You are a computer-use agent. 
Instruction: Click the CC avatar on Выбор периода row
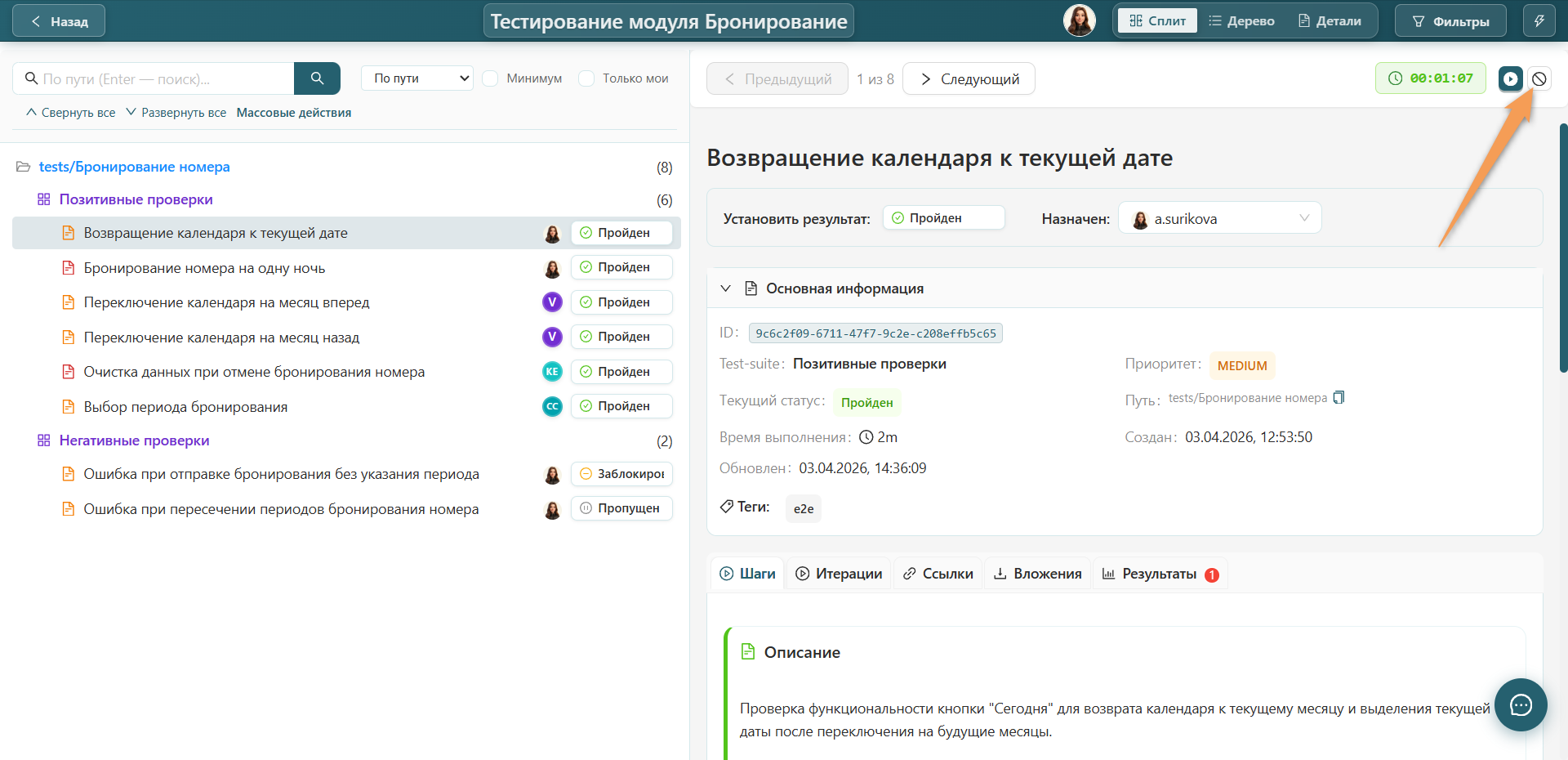[x=552, y=406]
